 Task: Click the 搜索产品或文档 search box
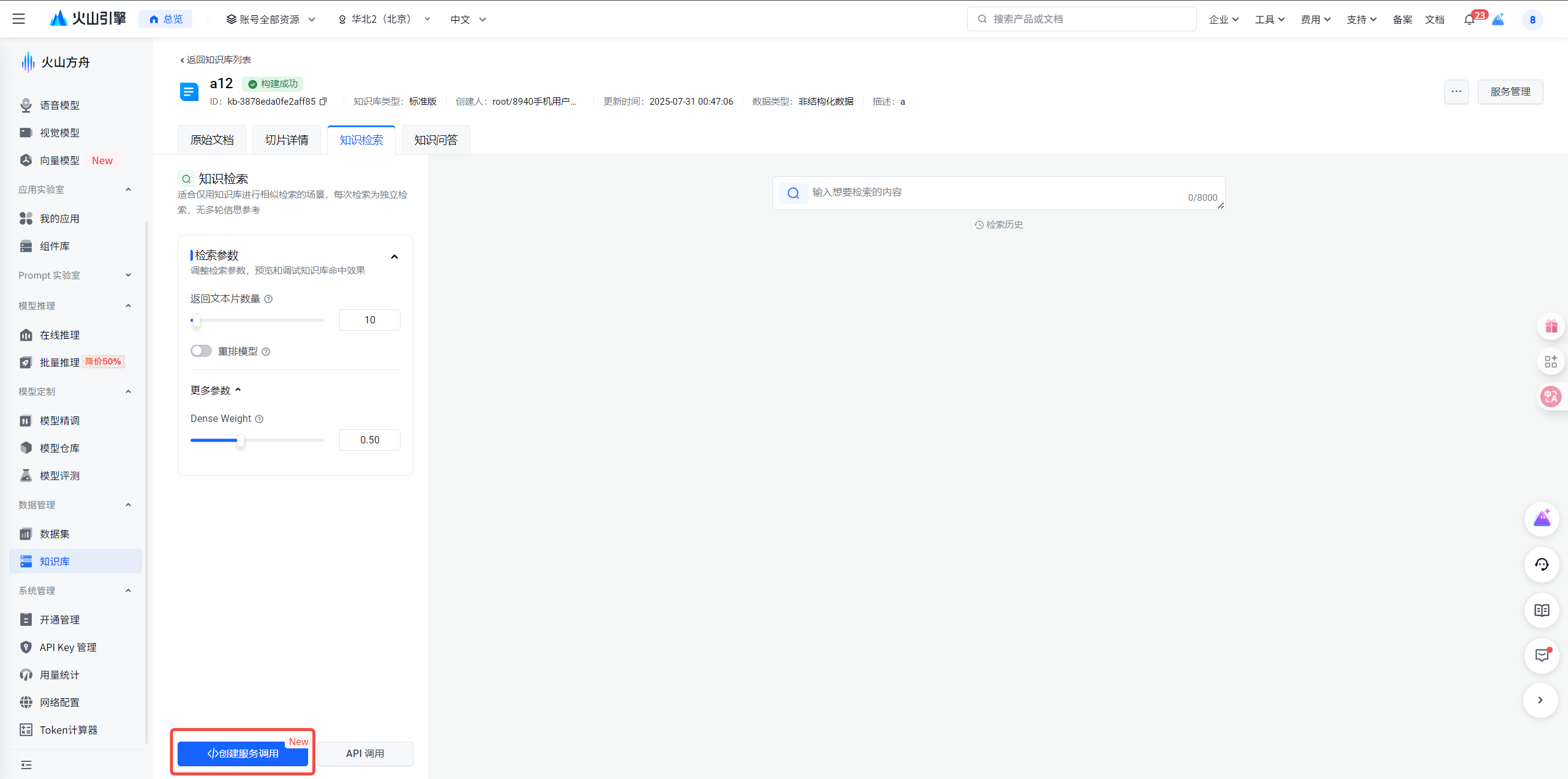click(x=1082, y=19)
